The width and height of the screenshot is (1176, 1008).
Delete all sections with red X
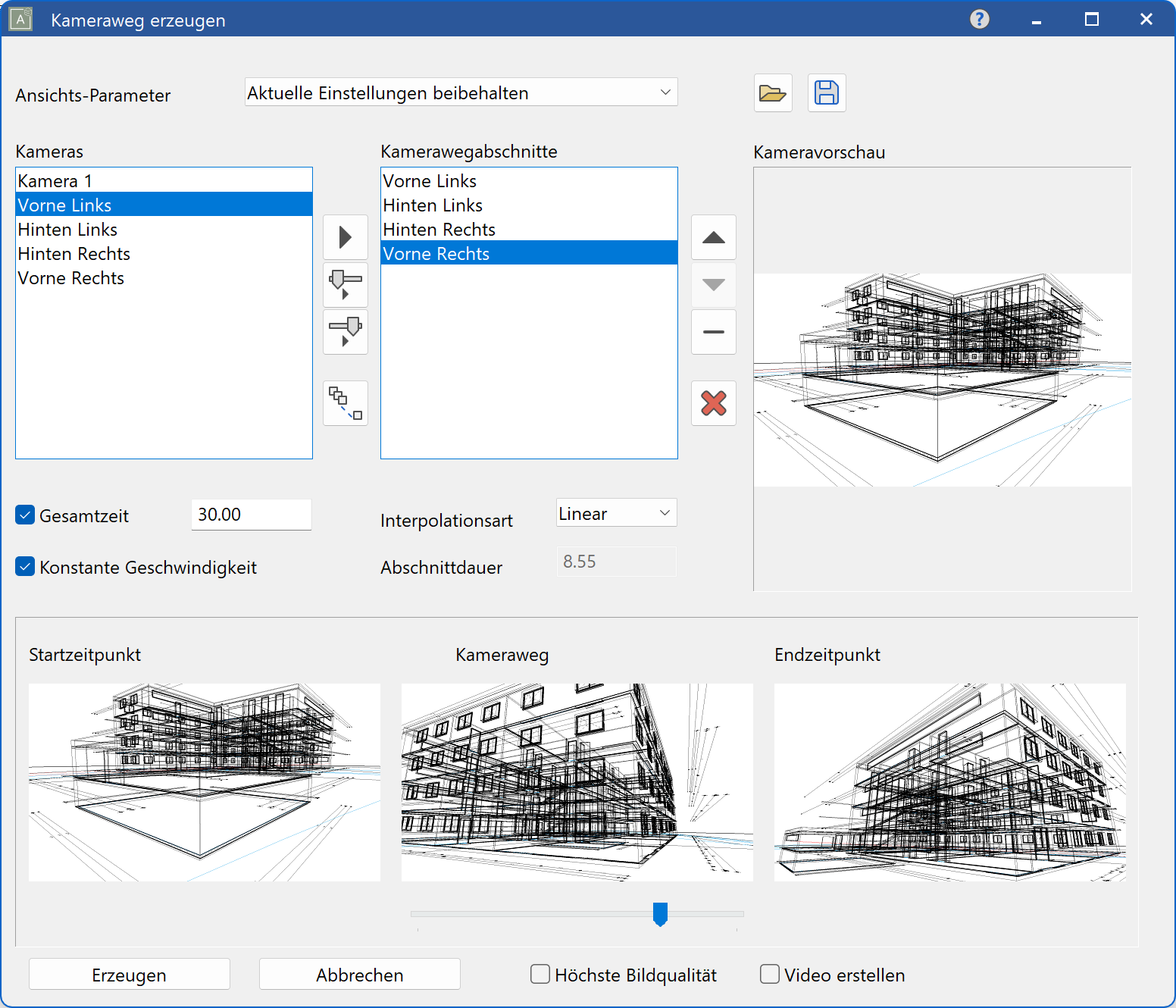pyautogui.click(x=713, y=403)
